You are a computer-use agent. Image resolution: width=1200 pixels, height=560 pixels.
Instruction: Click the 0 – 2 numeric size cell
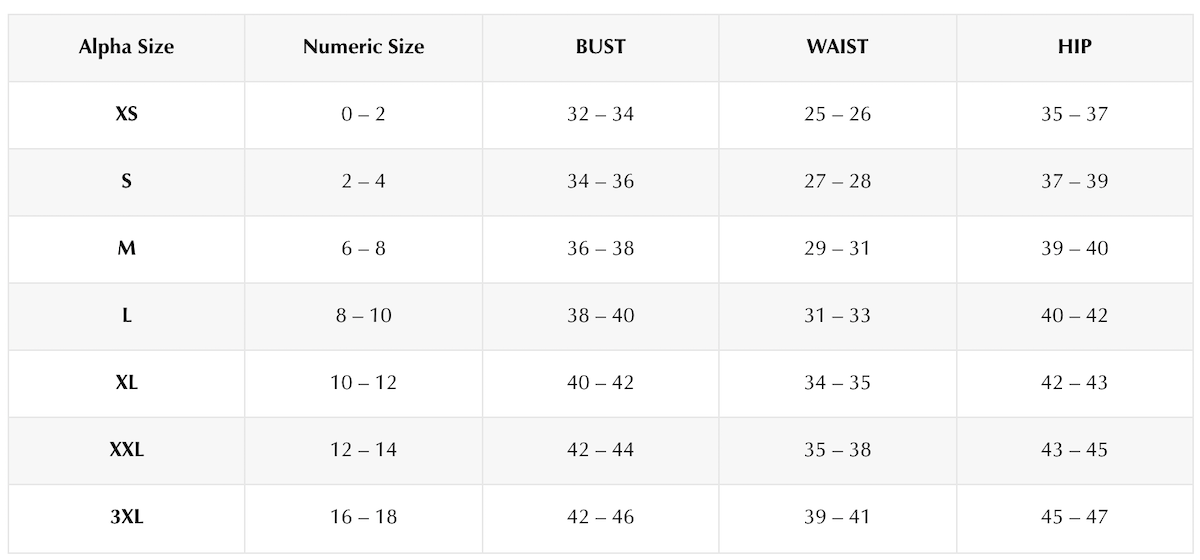coord(363,114)
